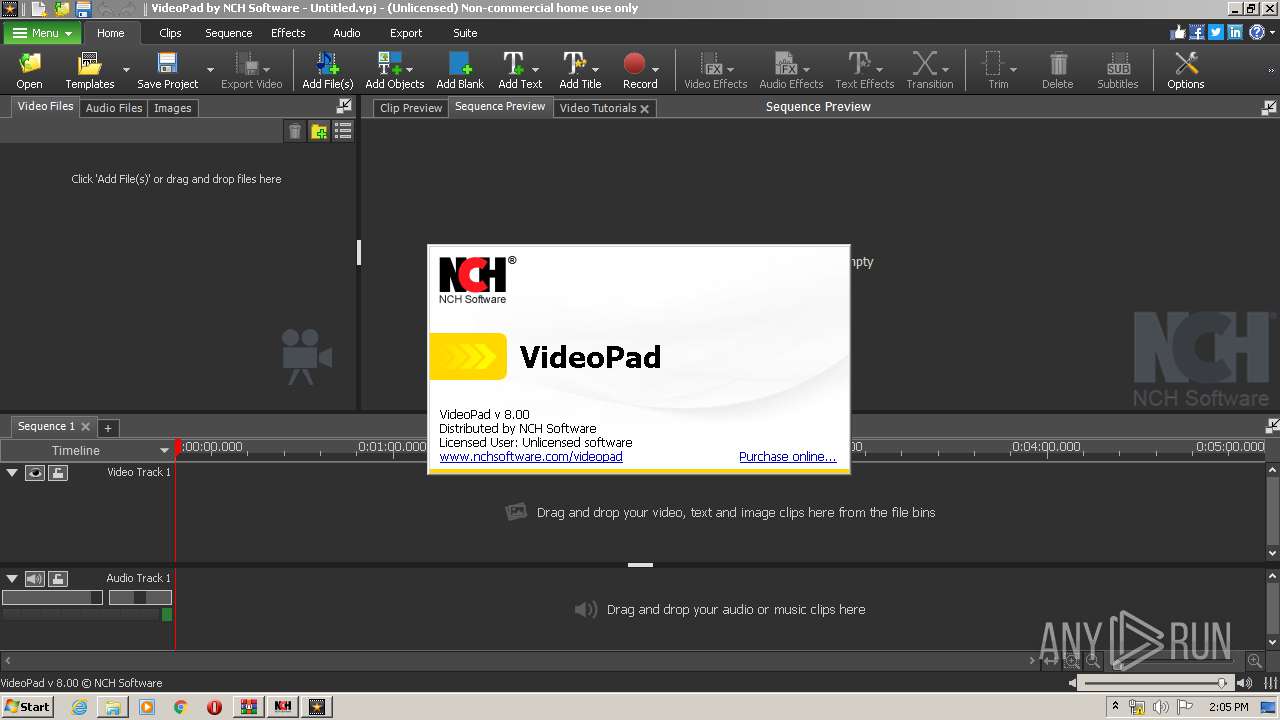Expand the Add Objects dropdown arrow
This screenshot has width=1280, height=720.
[410, 70]
